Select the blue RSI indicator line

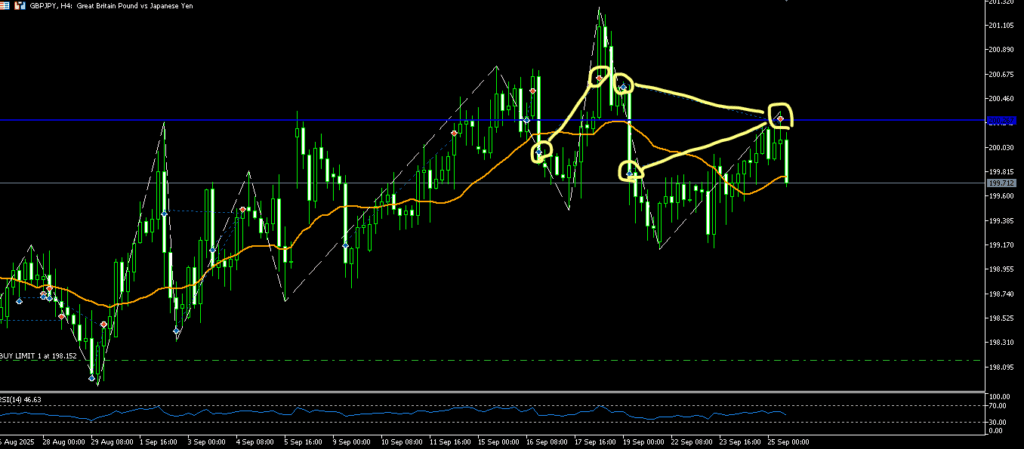click(400, 411)
